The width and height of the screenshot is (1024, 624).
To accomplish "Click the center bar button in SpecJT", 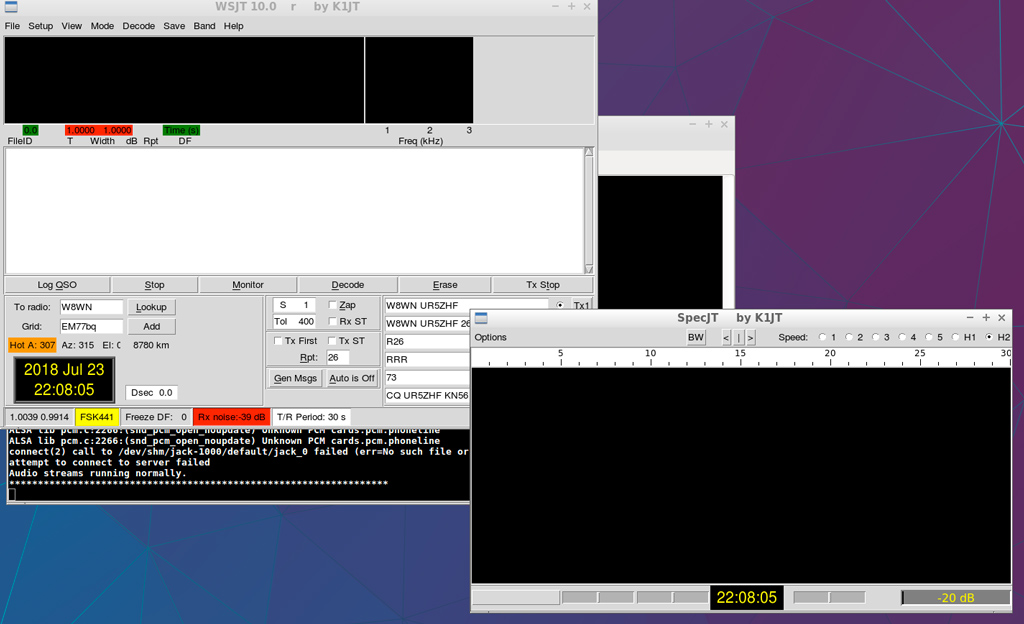I will (739, 337).
